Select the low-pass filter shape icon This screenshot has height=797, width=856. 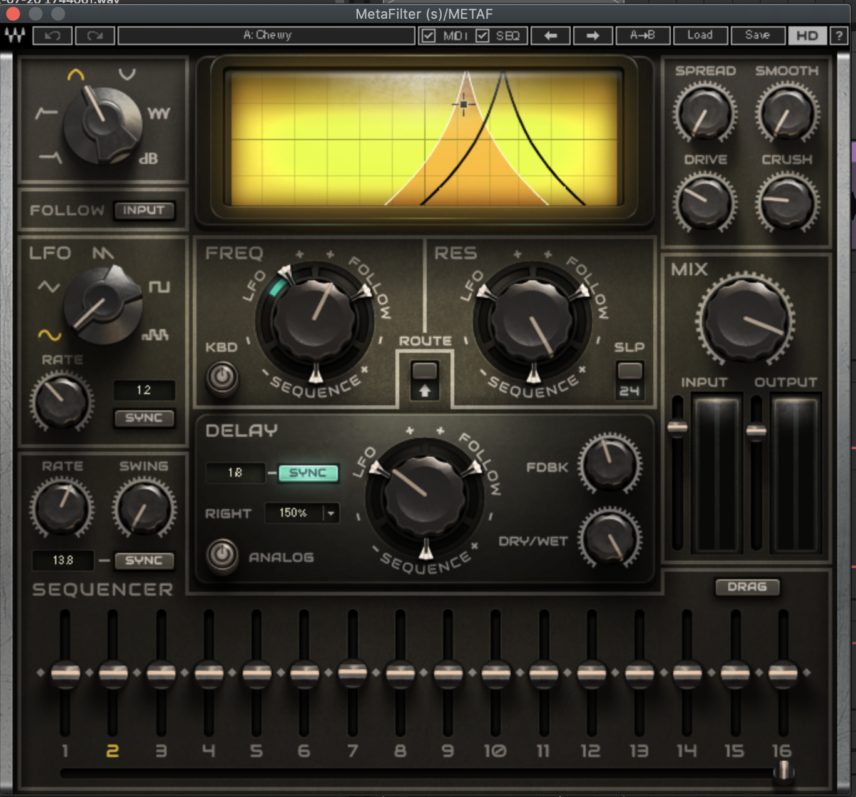pos(51,157)
